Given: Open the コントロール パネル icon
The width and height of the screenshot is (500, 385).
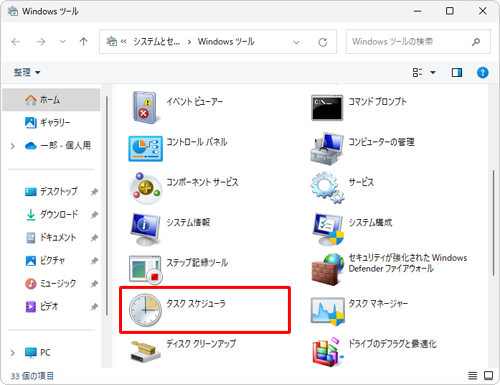Looking at the screenshot, I should (145, 148).
